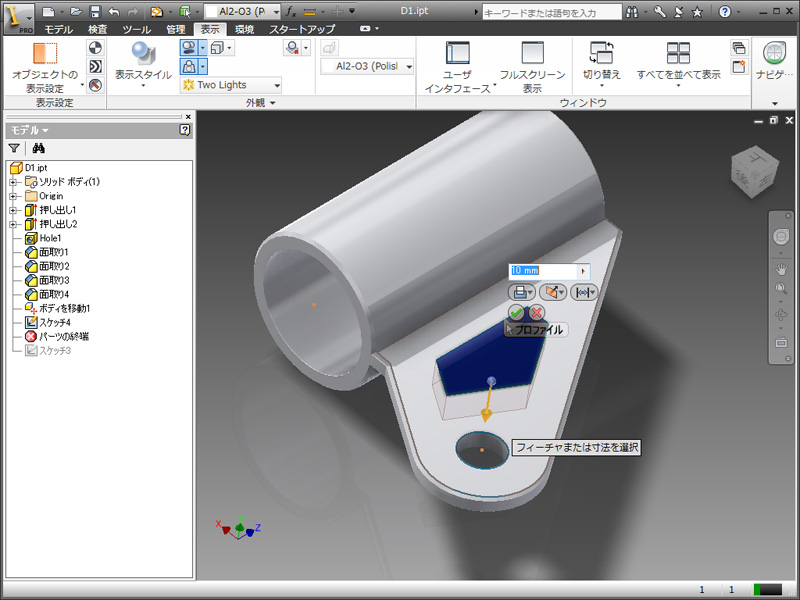
Task: Expand the 押し出し1 feature node
Action: point(13,210)
